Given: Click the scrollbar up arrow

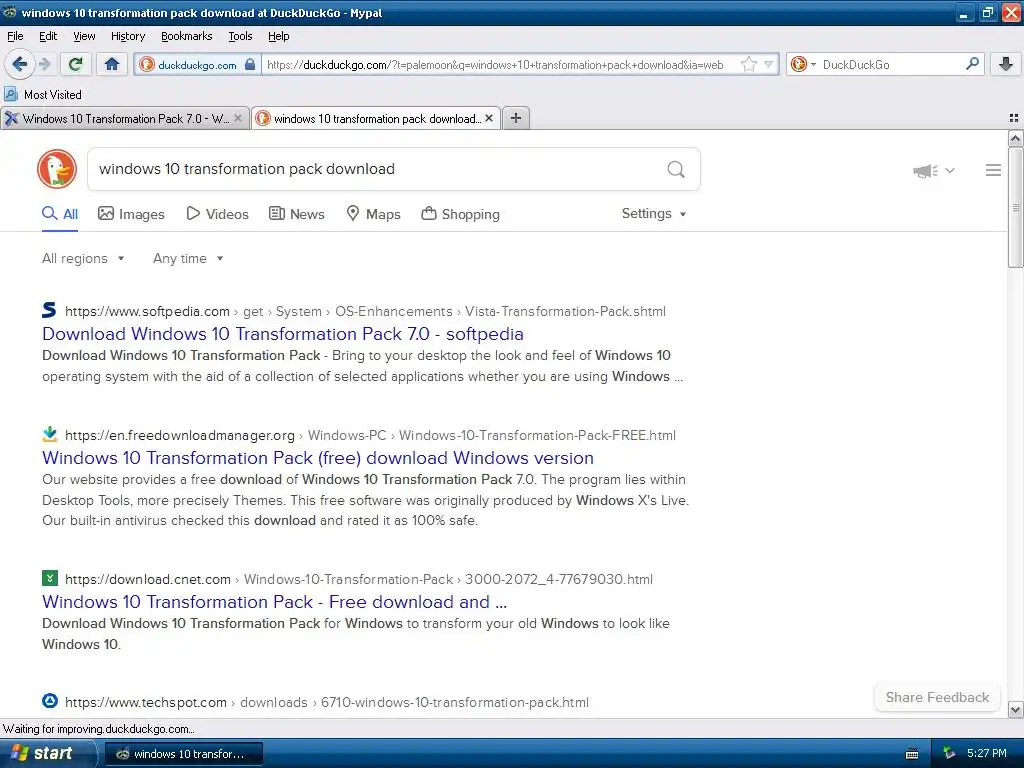Looking at the screenshot, I should pyautogui.click(x=1016, y=138).
